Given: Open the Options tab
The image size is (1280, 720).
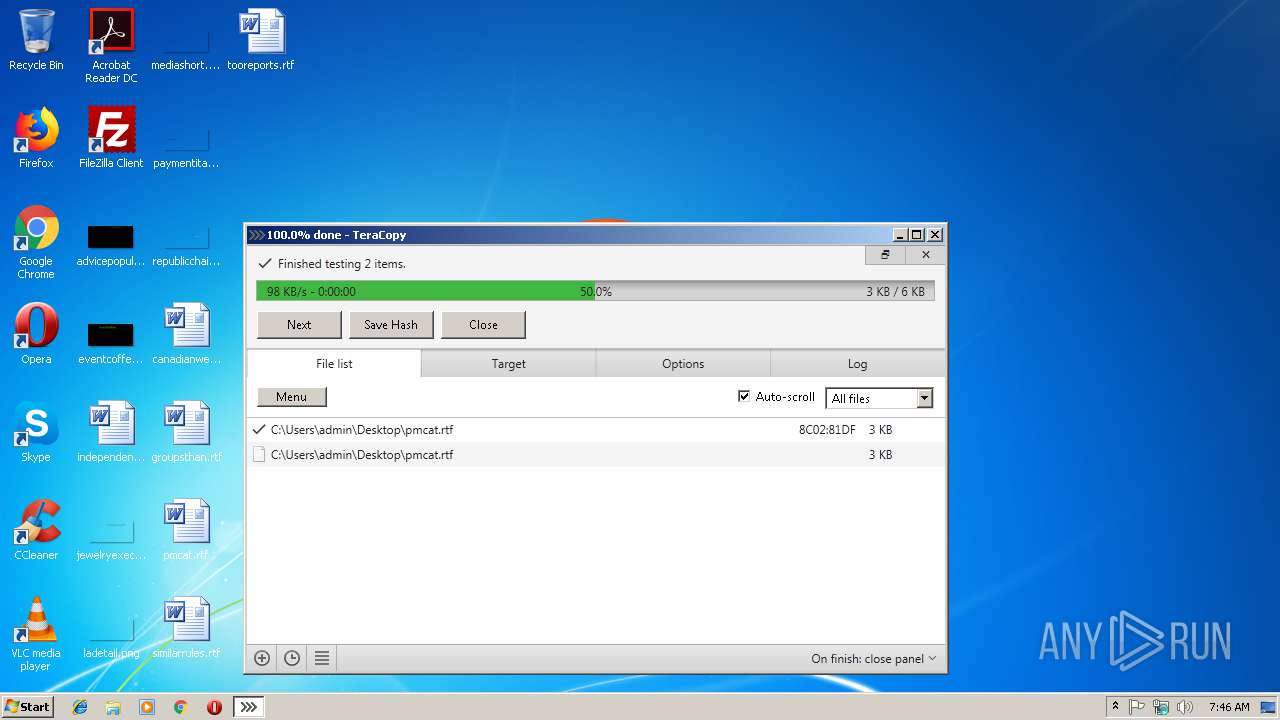Looking at the screenshot, I should point(683,364).
